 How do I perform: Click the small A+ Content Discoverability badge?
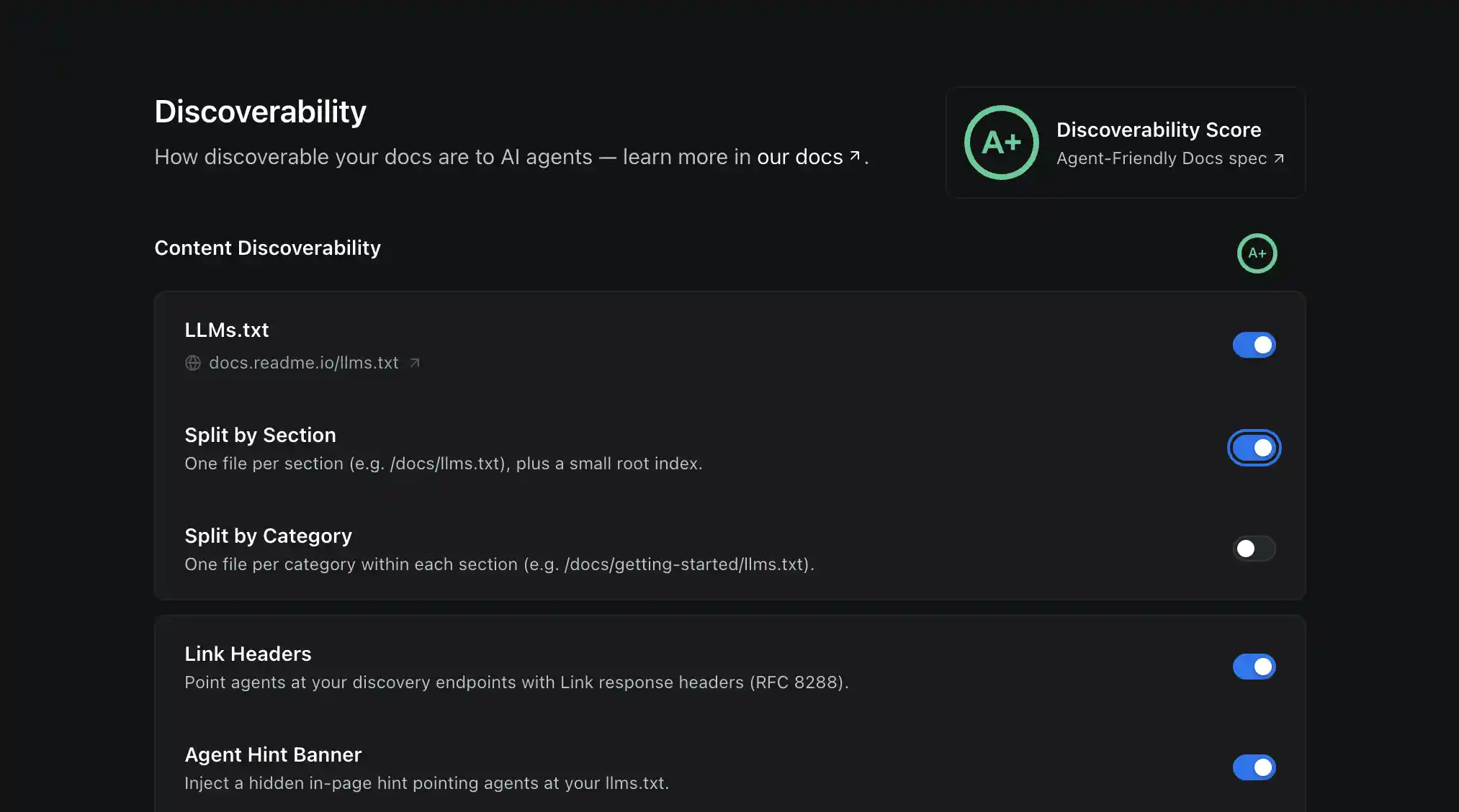[1257, 253]
